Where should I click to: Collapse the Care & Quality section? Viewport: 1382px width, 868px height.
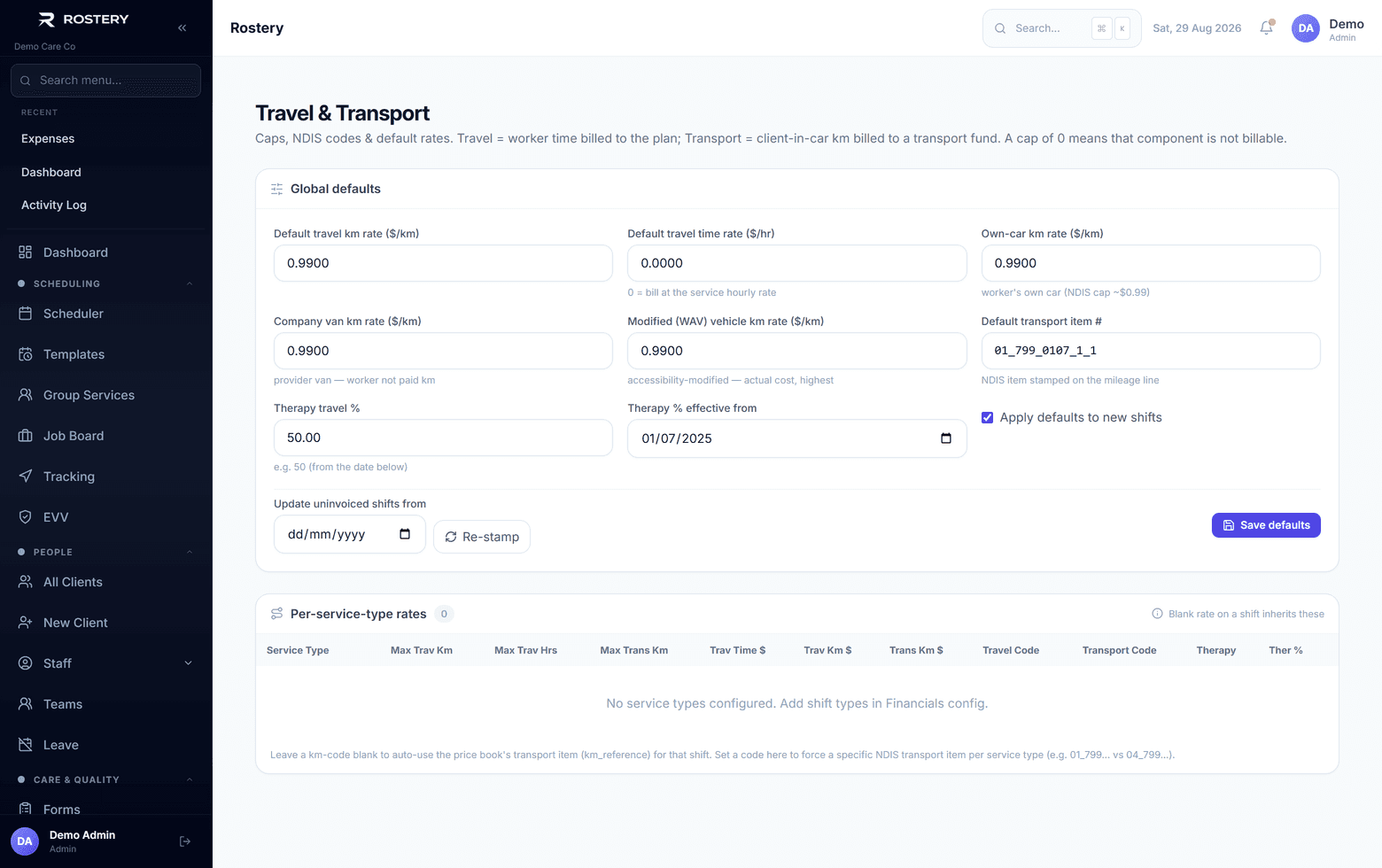(x=189, y=780)
